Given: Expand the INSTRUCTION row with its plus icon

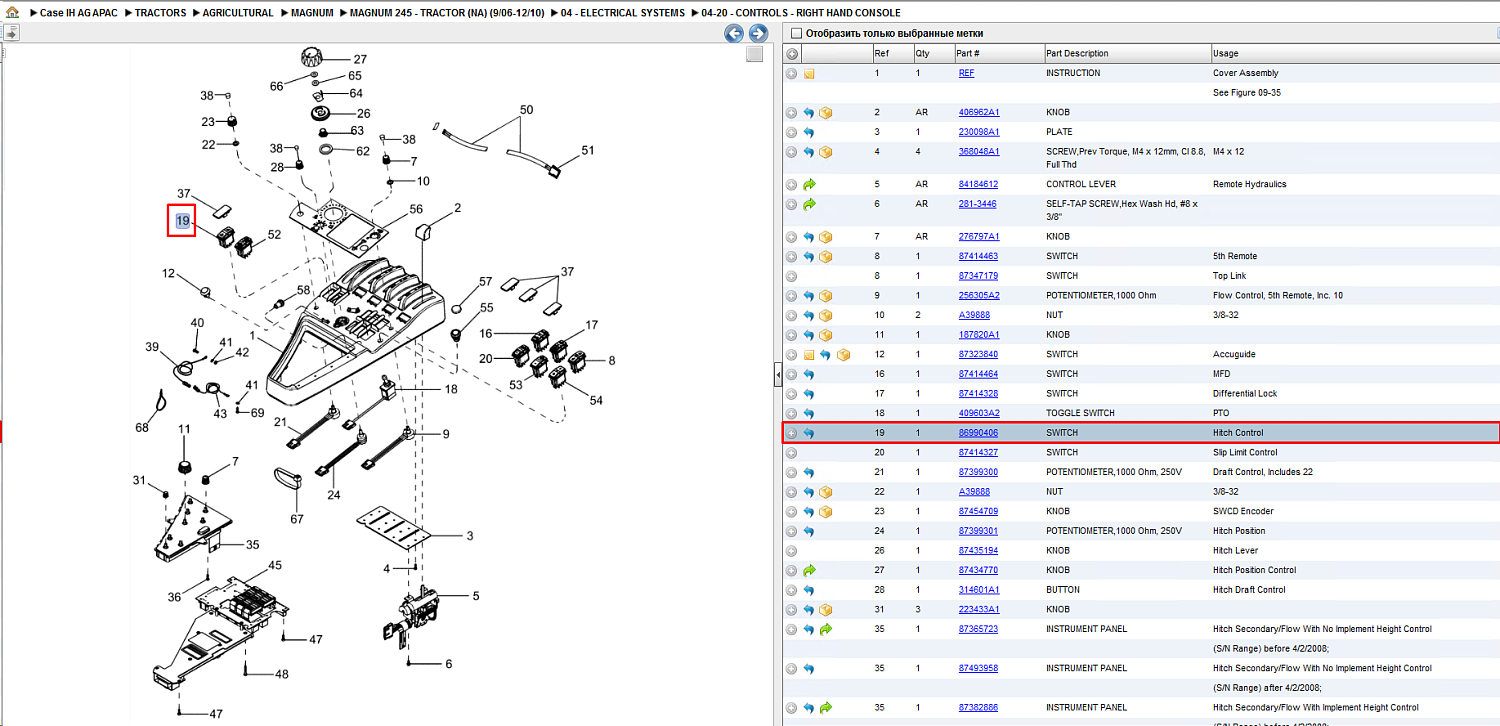Looking at the screenshot, I should (792, 73).
